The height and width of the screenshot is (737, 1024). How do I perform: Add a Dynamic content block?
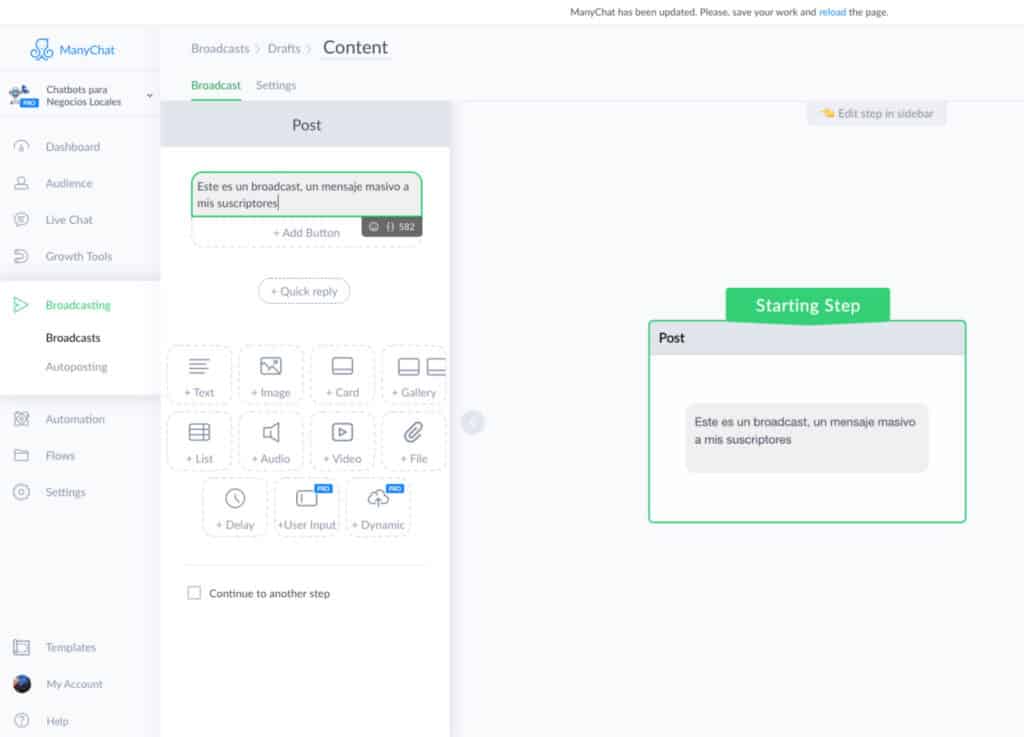click(378, 507)
